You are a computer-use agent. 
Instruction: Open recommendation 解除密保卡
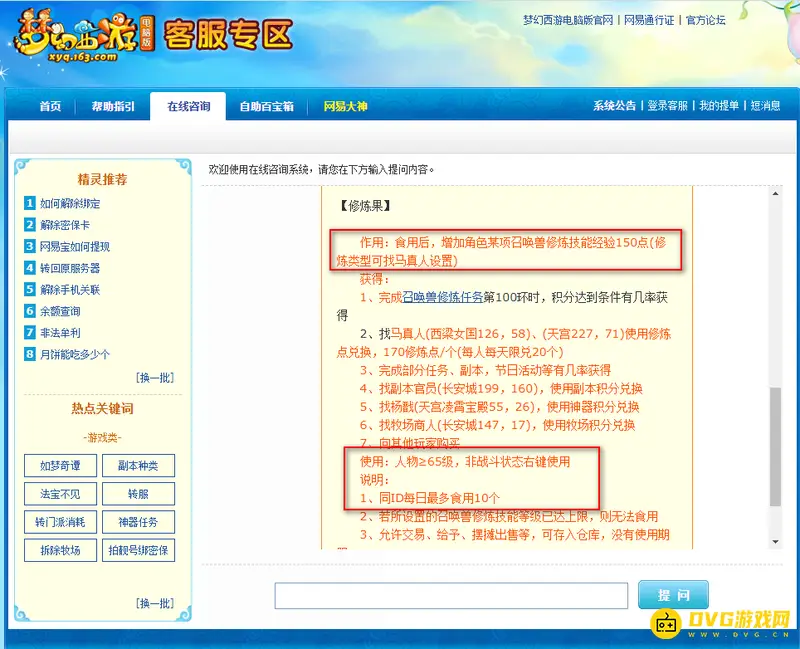tap(65, 225)
